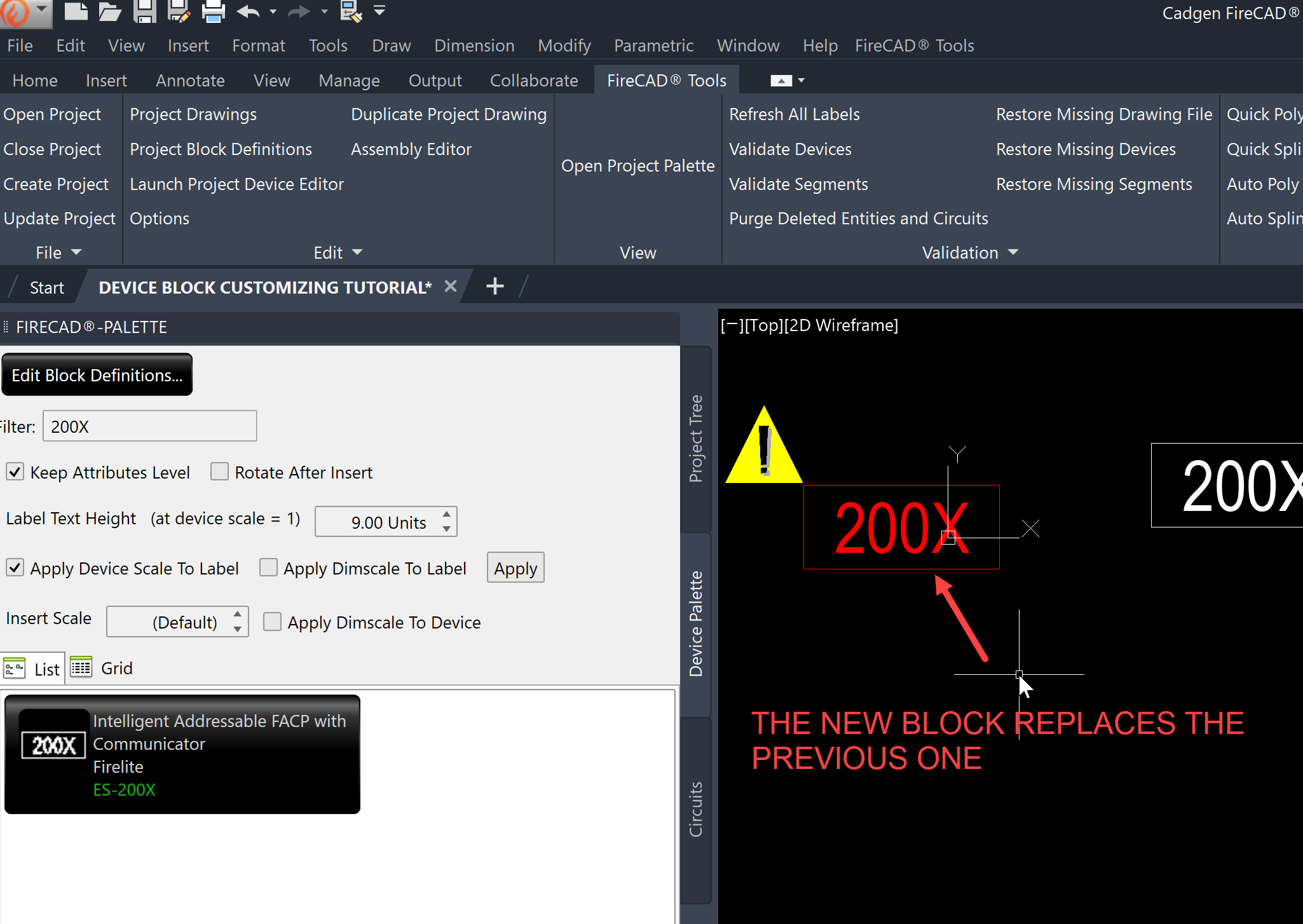The image size is (1303, 924).
Task: Open the quick access toolbar customize arrow
Action: tap(379, 11)
